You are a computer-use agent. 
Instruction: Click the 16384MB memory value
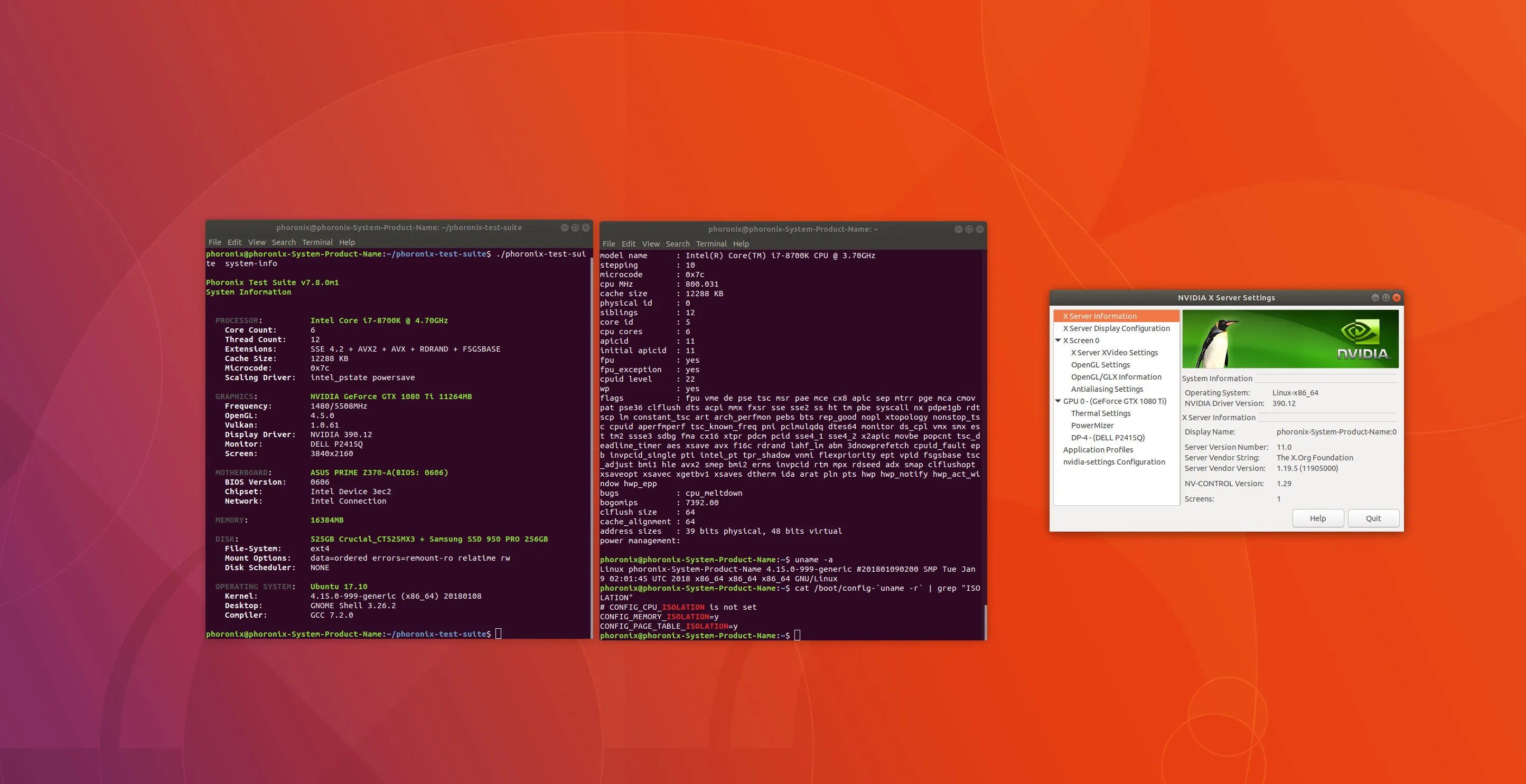[x=327, y=520]
